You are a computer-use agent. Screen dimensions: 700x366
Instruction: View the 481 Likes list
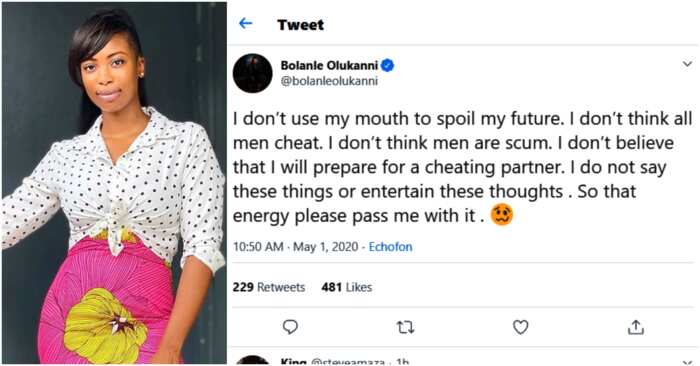(346, 287)
